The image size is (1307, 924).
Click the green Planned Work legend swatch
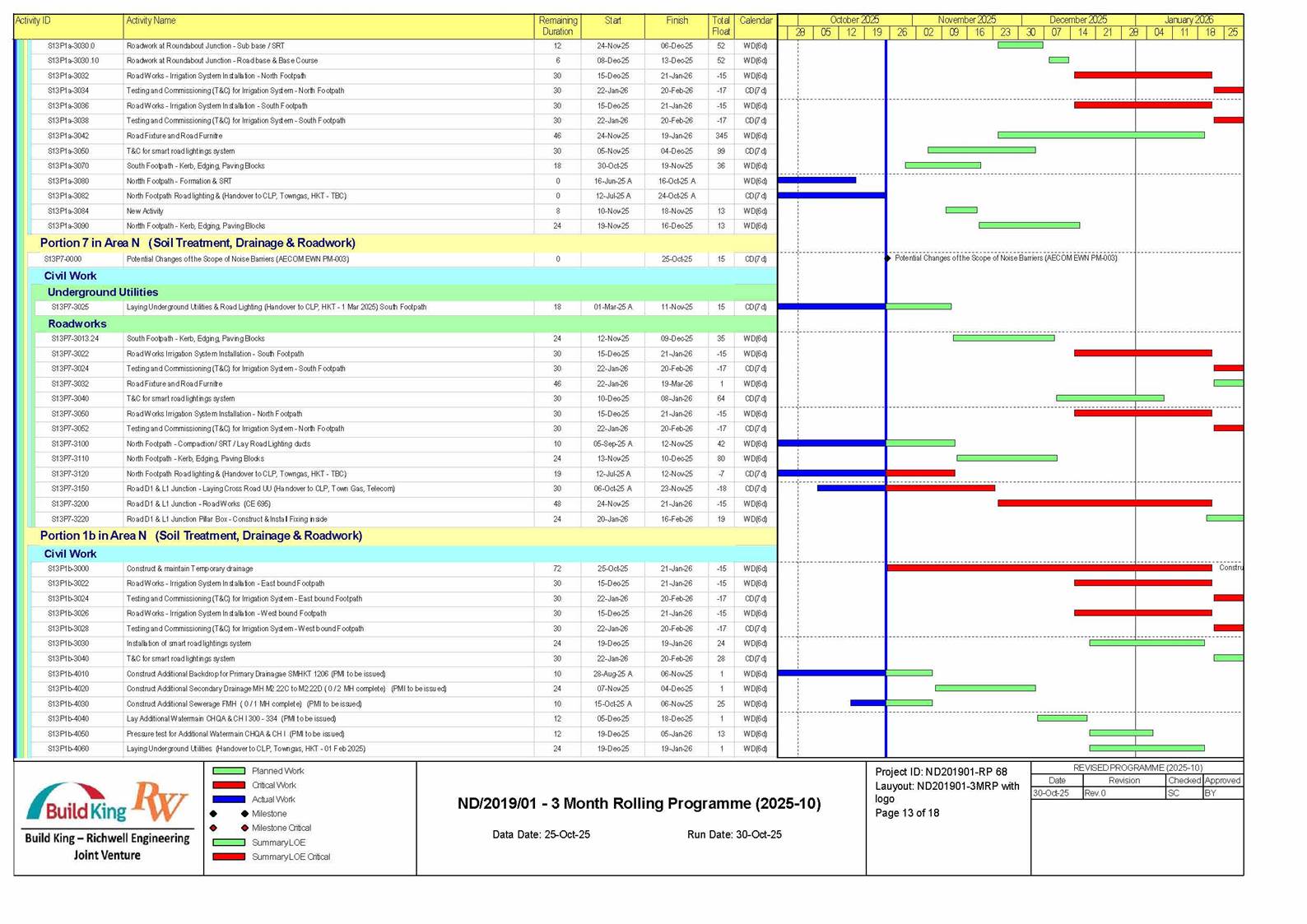(229, 771)
